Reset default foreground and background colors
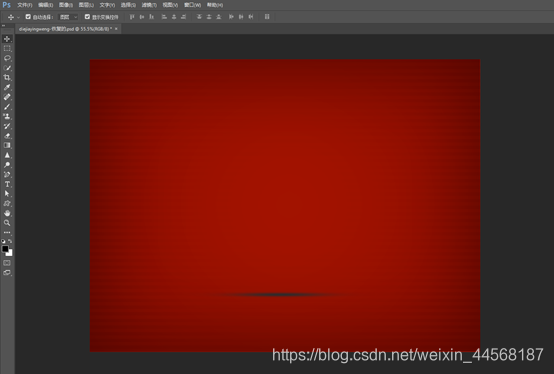The height and width of the screenshot is (374, 554). coord(4,241)
